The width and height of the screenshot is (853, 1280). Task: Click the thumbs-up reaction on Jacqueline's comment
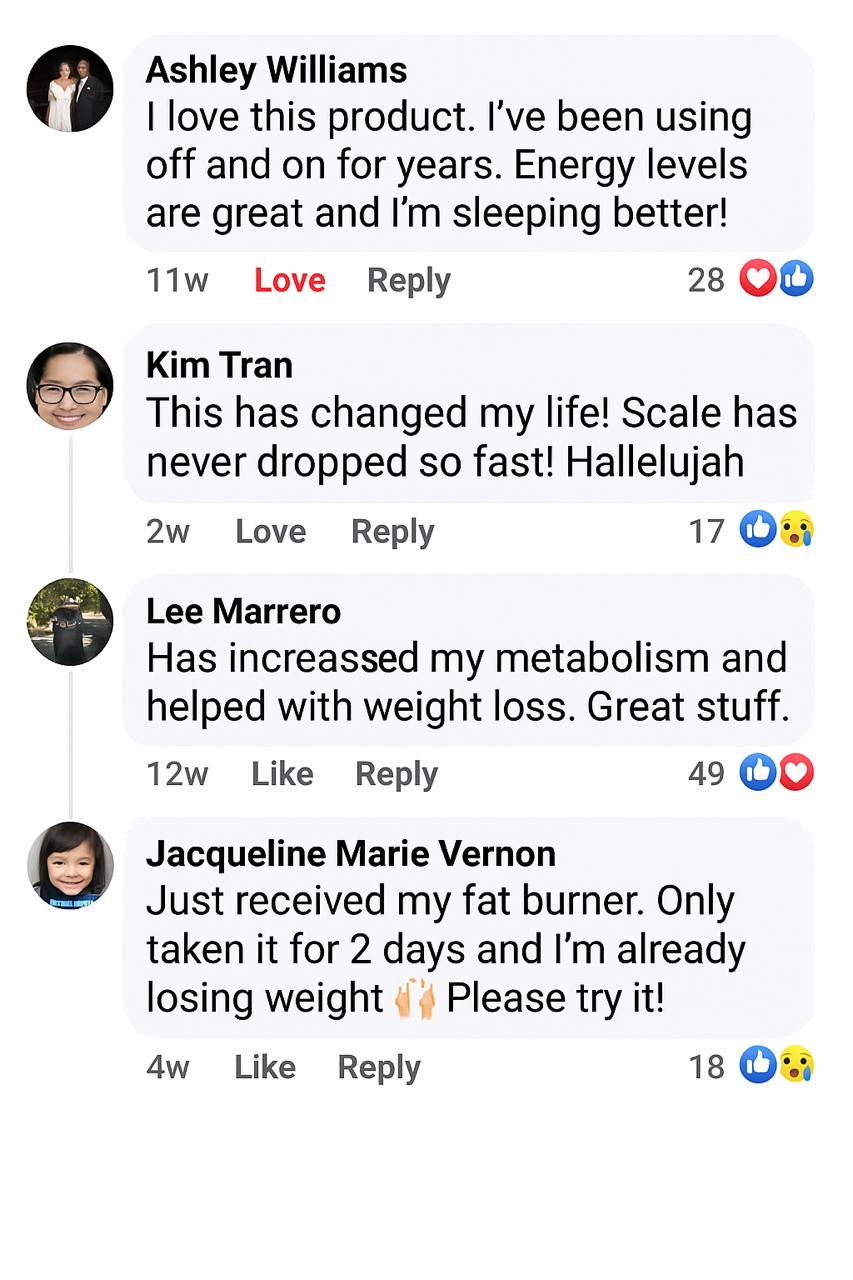758,1066
